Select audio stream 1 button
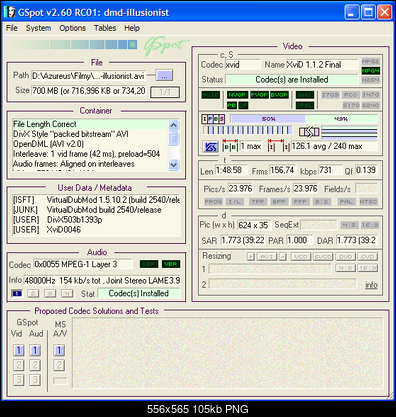 pyautogui.click(x=17, y=294)
